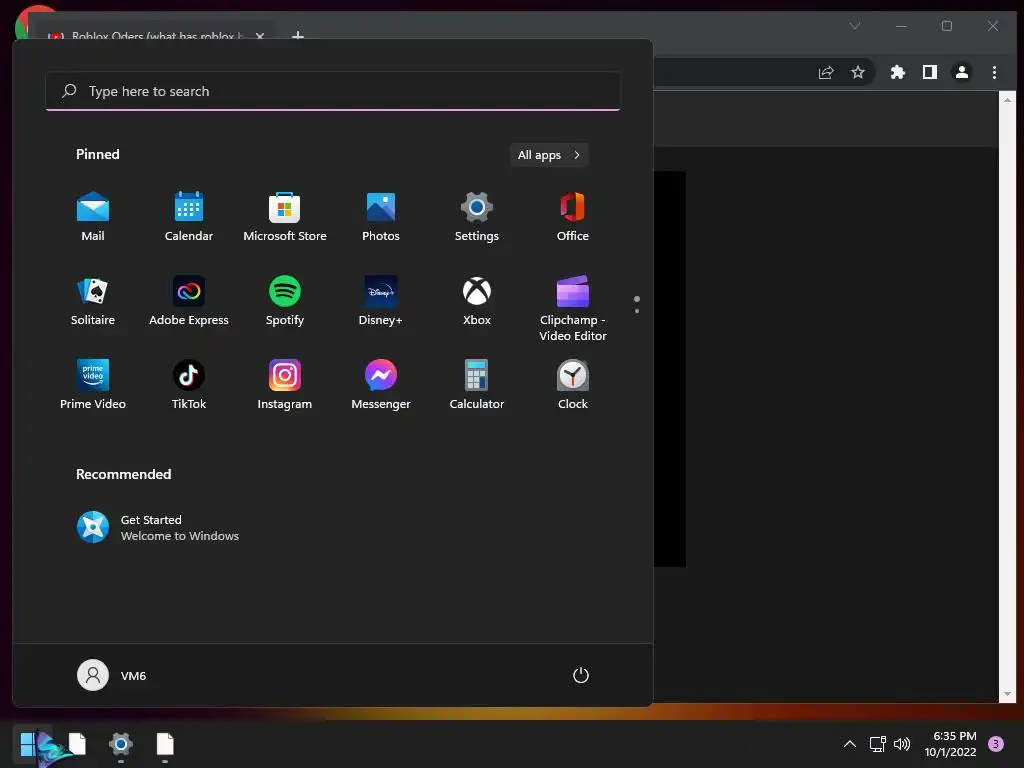The height and width of the screenshot is (768, 1024).
Task: Click the Windows Start button on taskbar
Action: click(27, 744)
